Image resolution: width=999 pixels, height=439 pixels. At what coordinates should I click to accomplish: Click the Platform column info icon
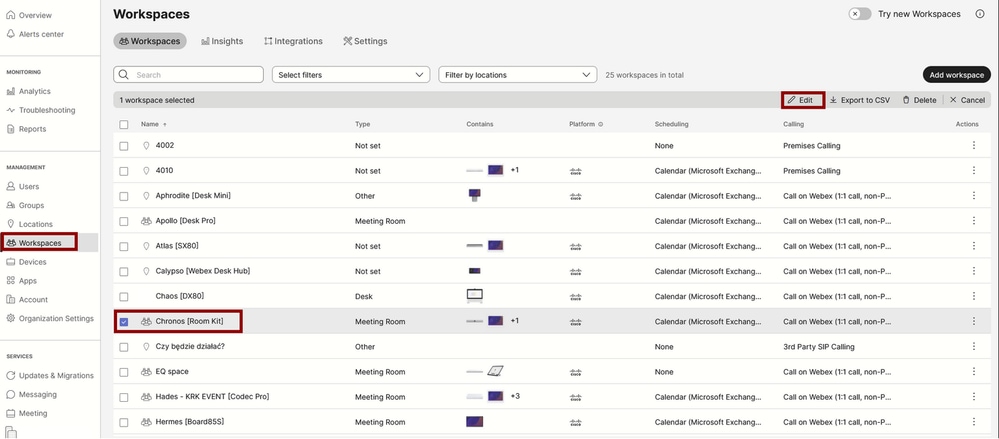(x=601, y=124)
